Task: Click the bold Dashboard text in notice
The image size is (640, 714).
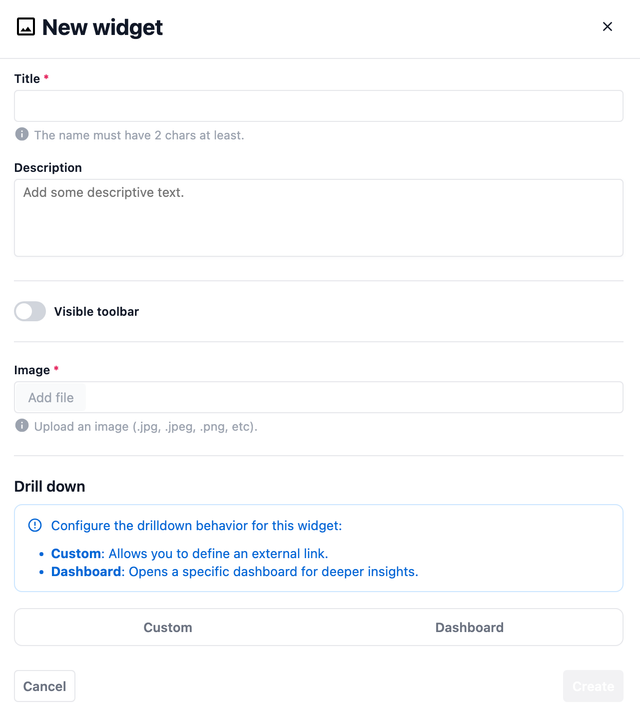Action: click(x=86, y=572)
